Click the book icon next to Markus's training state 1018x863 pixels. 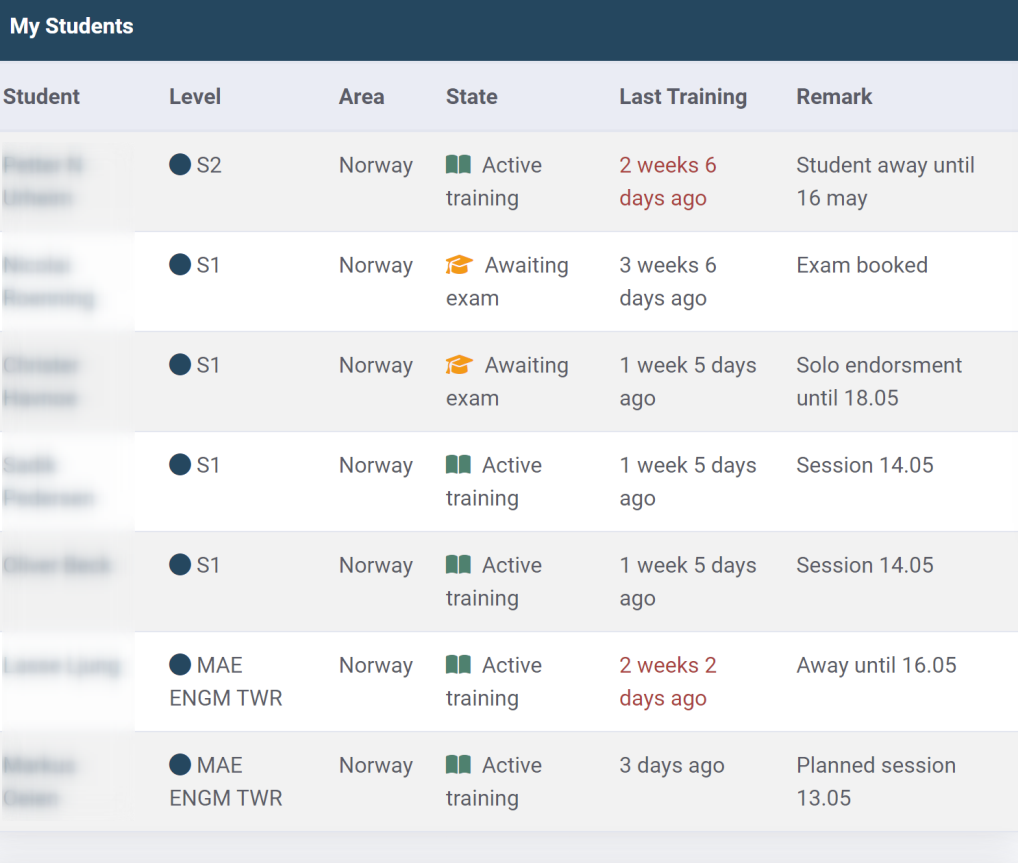[x=458, y=765]
